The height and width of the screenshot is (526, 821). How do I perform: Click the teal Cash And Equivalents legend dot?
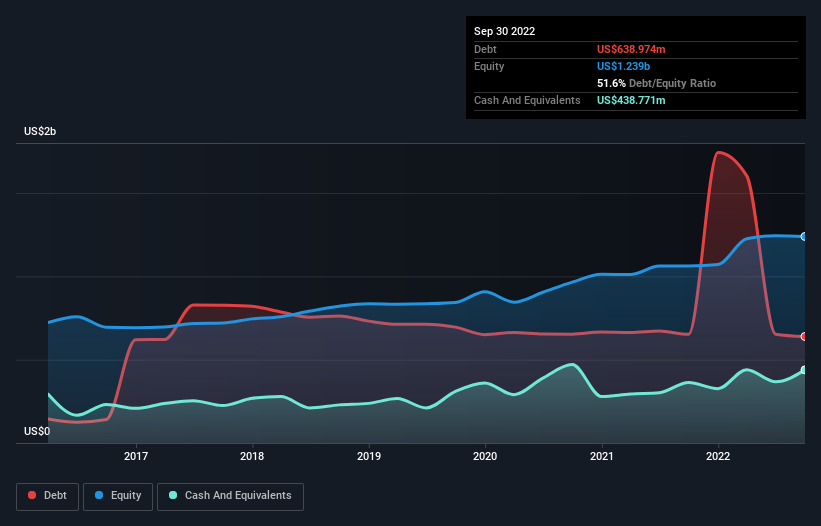[173, 495]
